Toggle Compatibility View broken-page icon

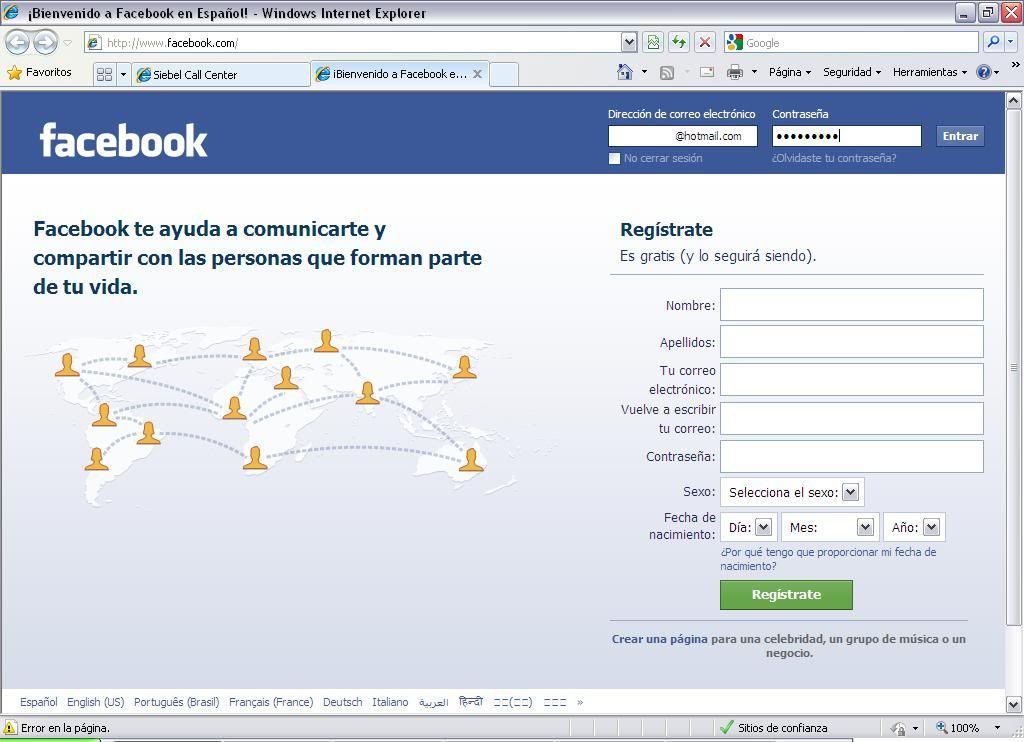[652, 43]
